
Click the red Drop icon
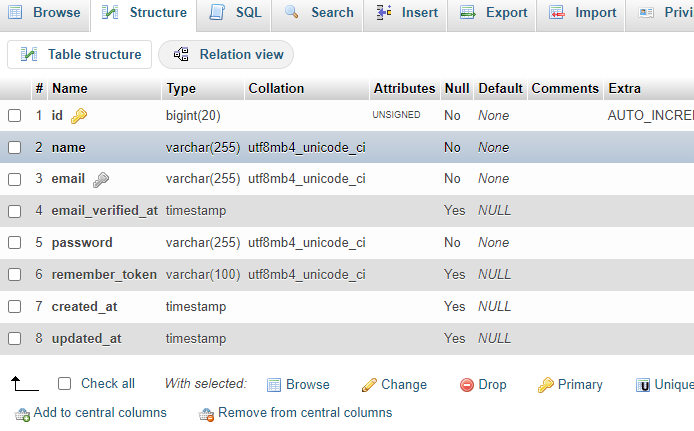(466, 385)
